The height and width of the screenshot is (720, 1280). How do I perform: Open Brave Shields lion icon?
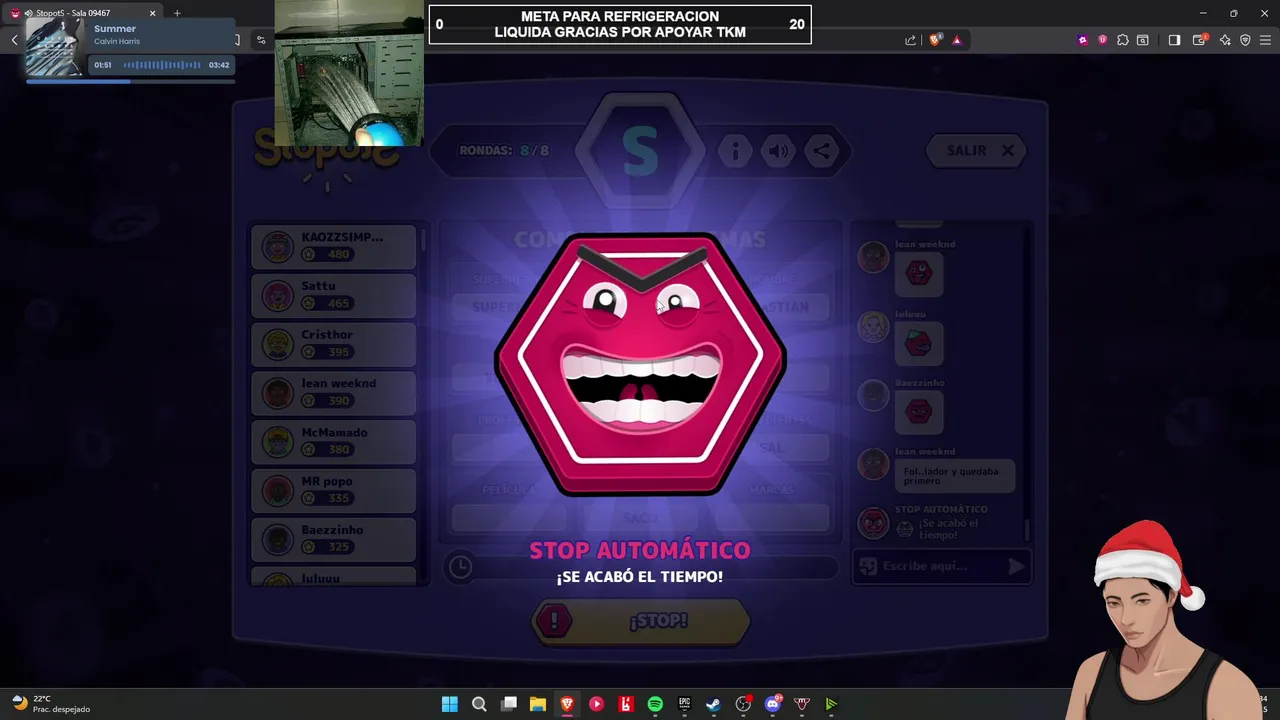pyautogui.click(x=936, y=40)
